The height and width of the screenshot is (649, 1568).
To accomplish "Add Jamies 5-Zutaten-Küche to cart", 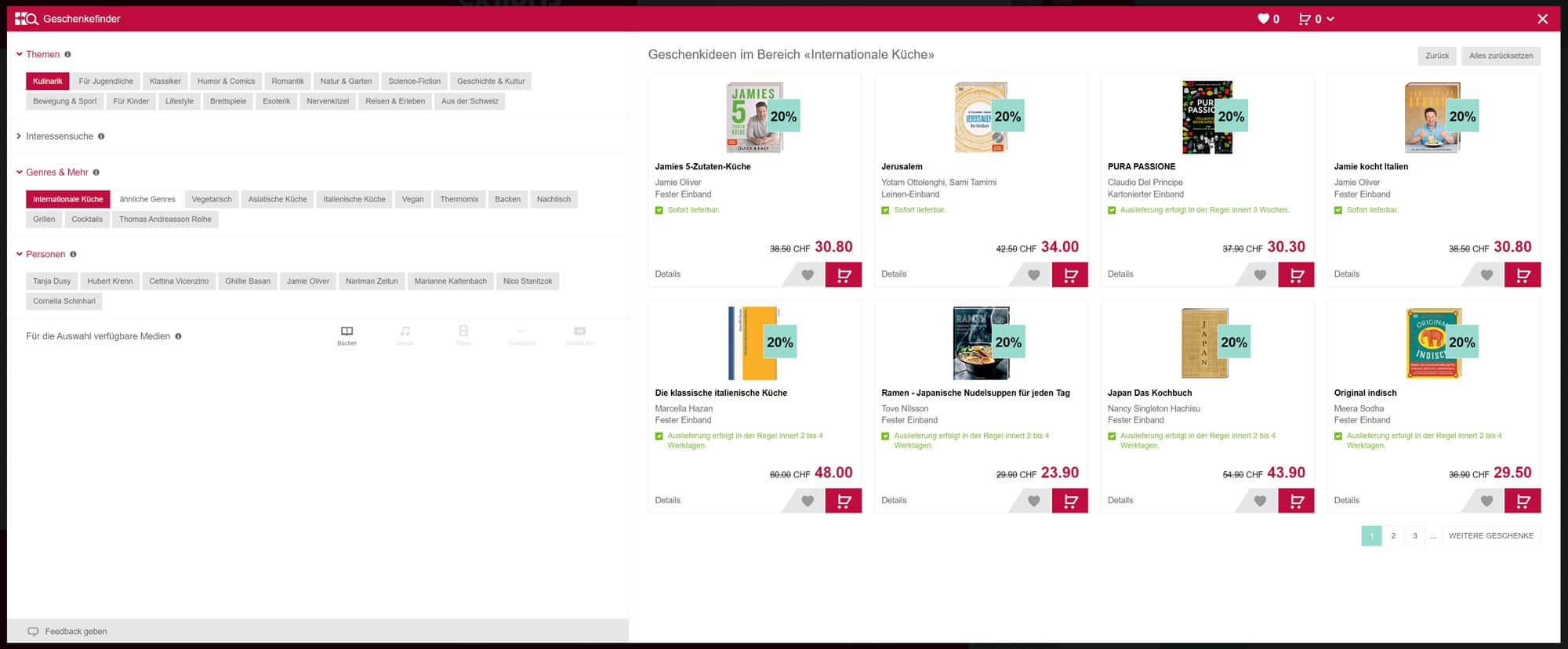I will 844,275.
